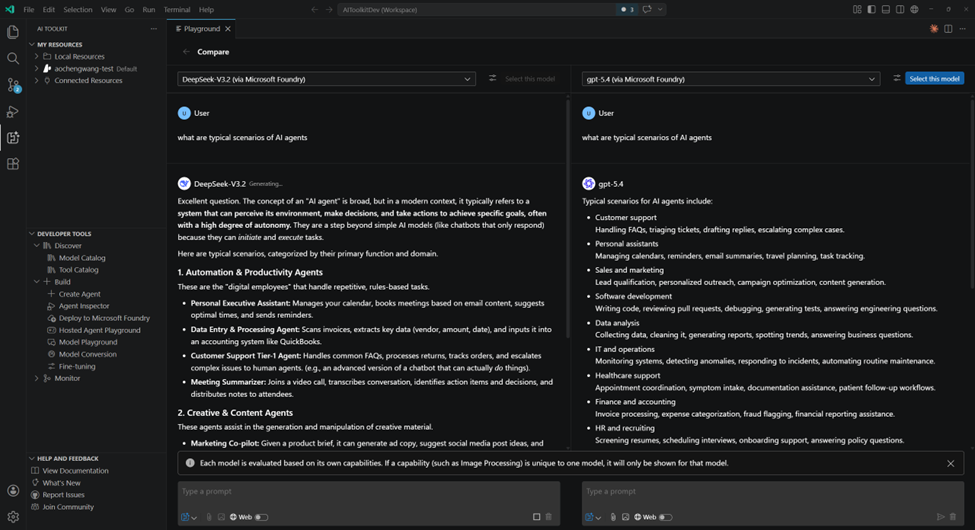
Task: Close the Playground tab
Action: point(228,29)
